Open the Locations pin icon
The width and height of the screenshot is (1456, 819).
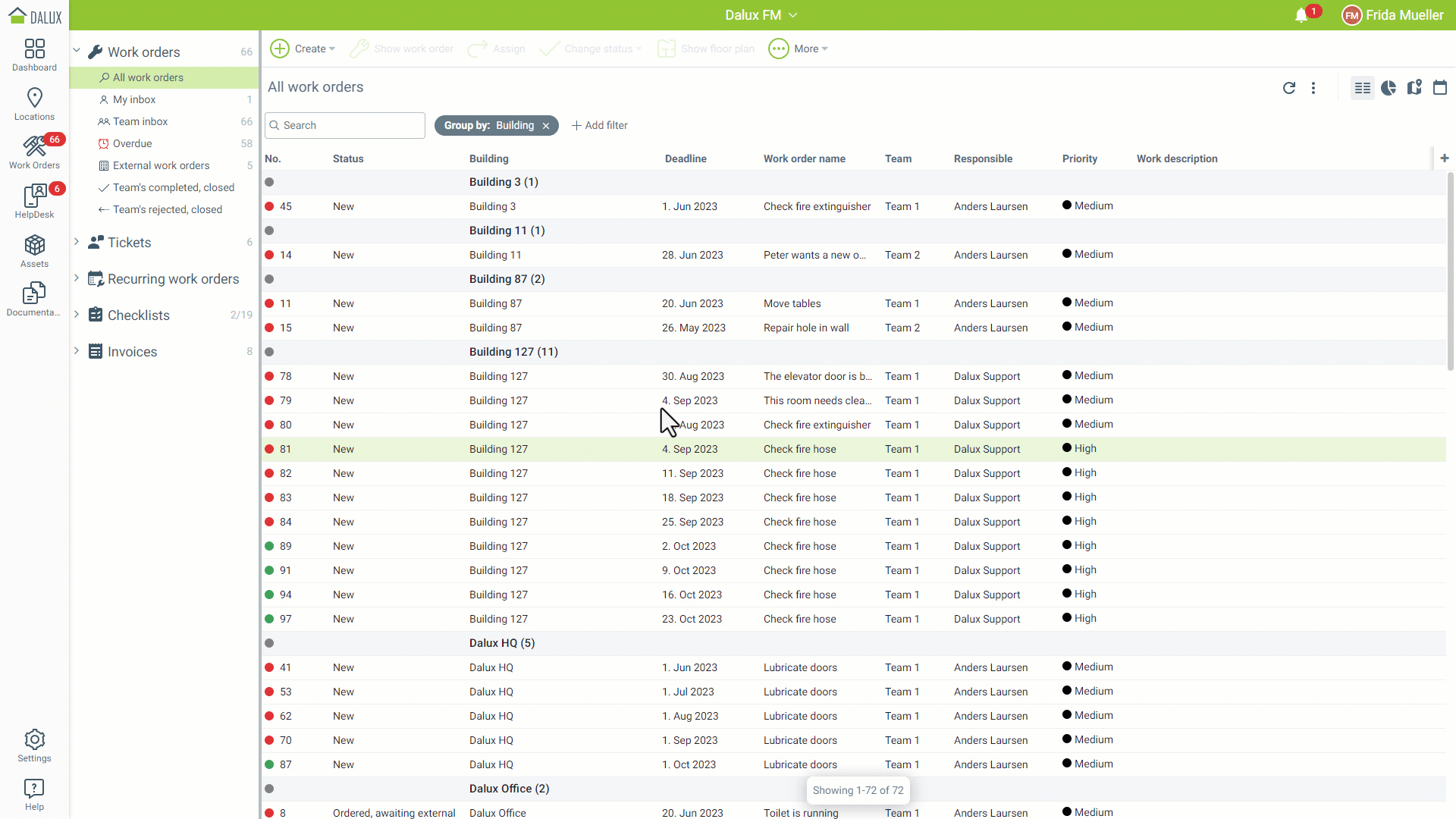tap(34, 104)
